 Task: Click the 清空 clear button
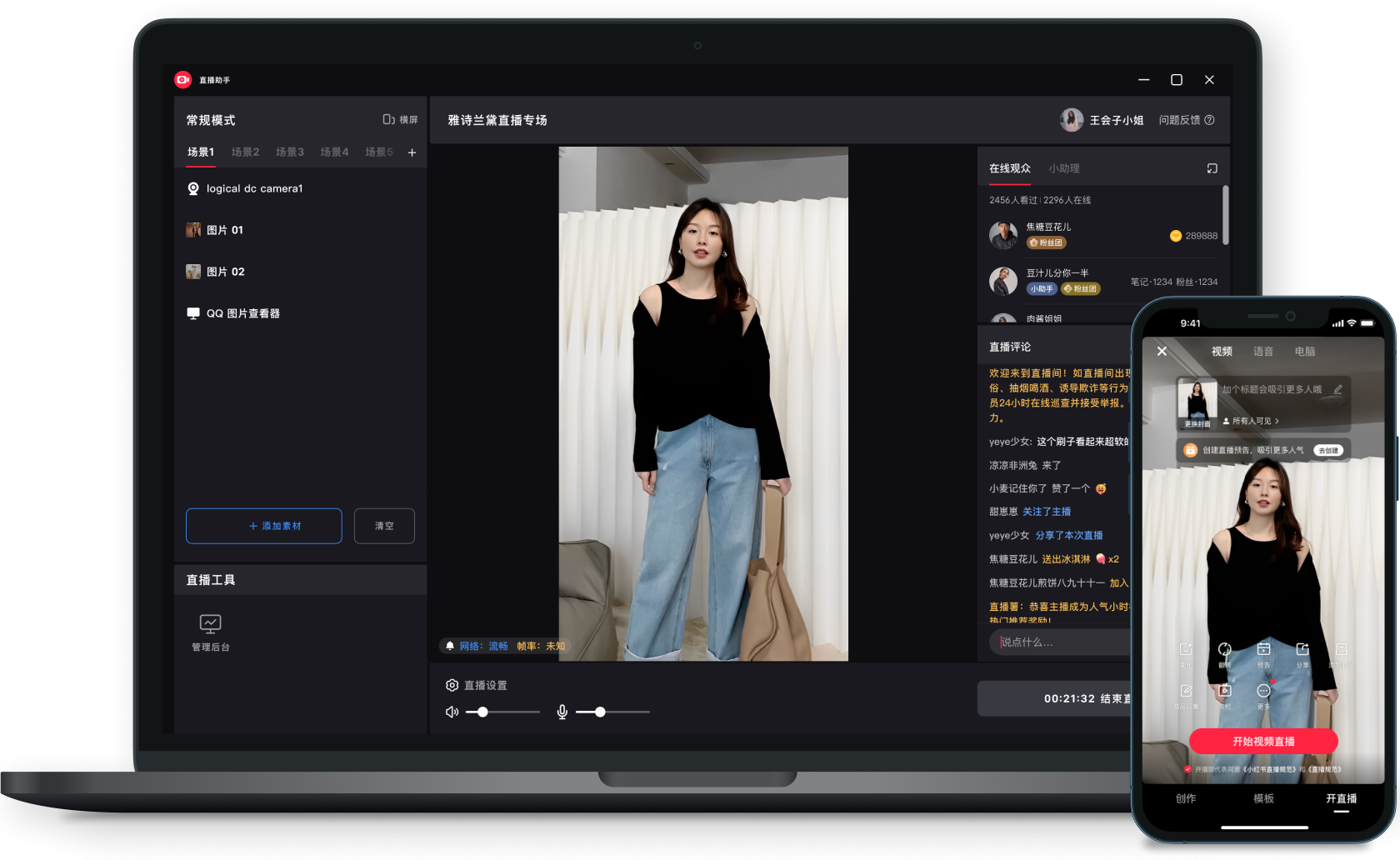[384, 526]
